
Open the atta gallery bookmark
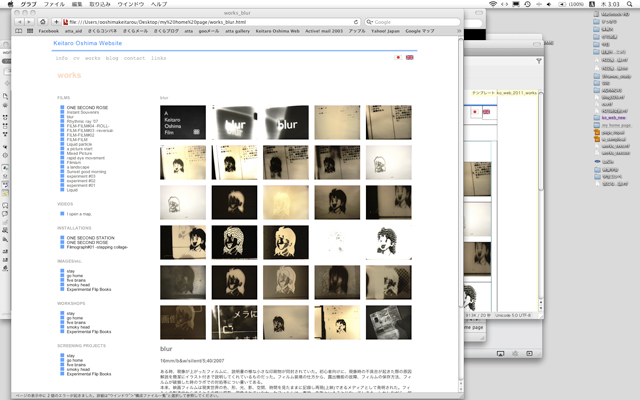pyautogui.click(x=237, y=31)
